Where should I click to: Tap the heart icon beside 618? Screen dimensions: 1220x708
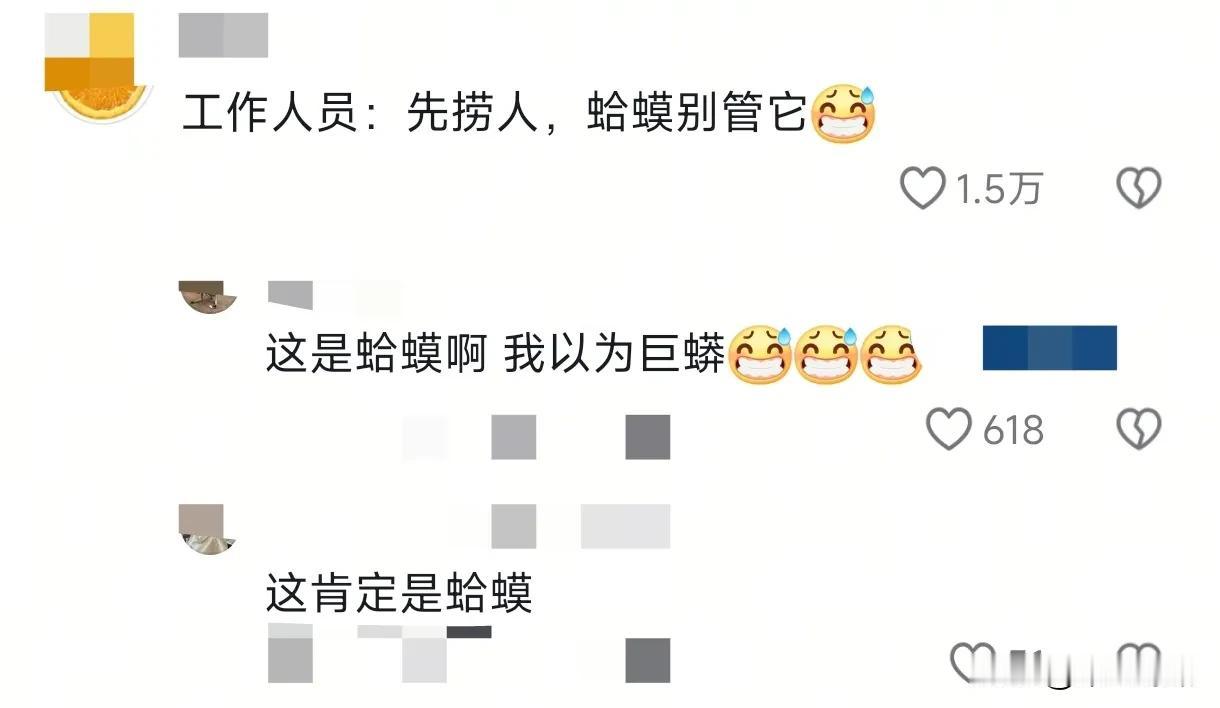[x=947, y=429]
